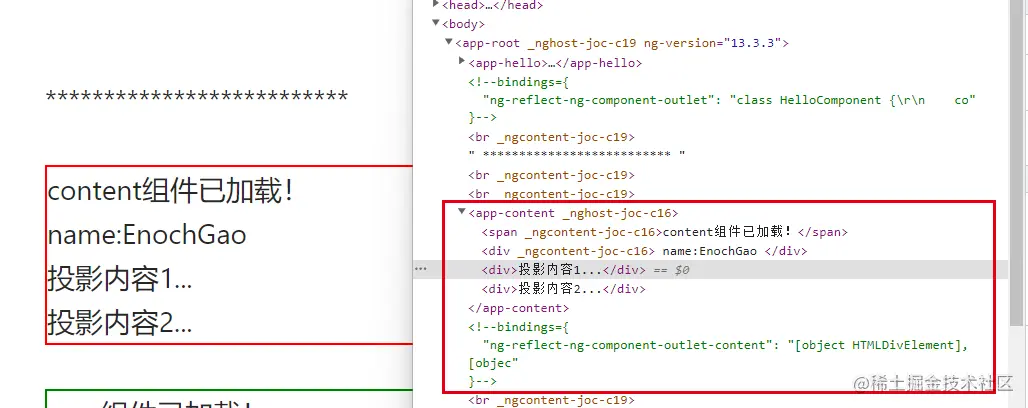Image resolution: width=1028 pixels, height=408 pixels.
Task: Select the closing /app-content tag row
Action: [519, 308]
